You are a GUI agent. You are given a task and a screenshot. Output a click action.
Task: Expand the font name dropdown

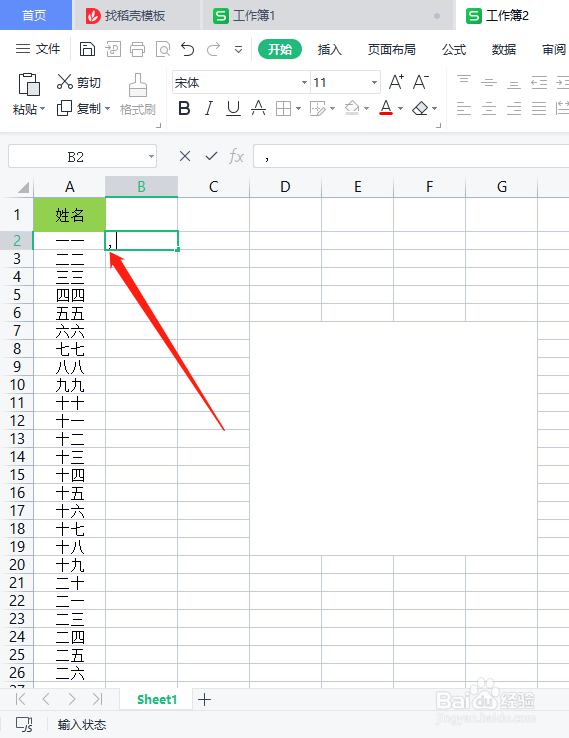pyautogui.click(x=304, y=83)
